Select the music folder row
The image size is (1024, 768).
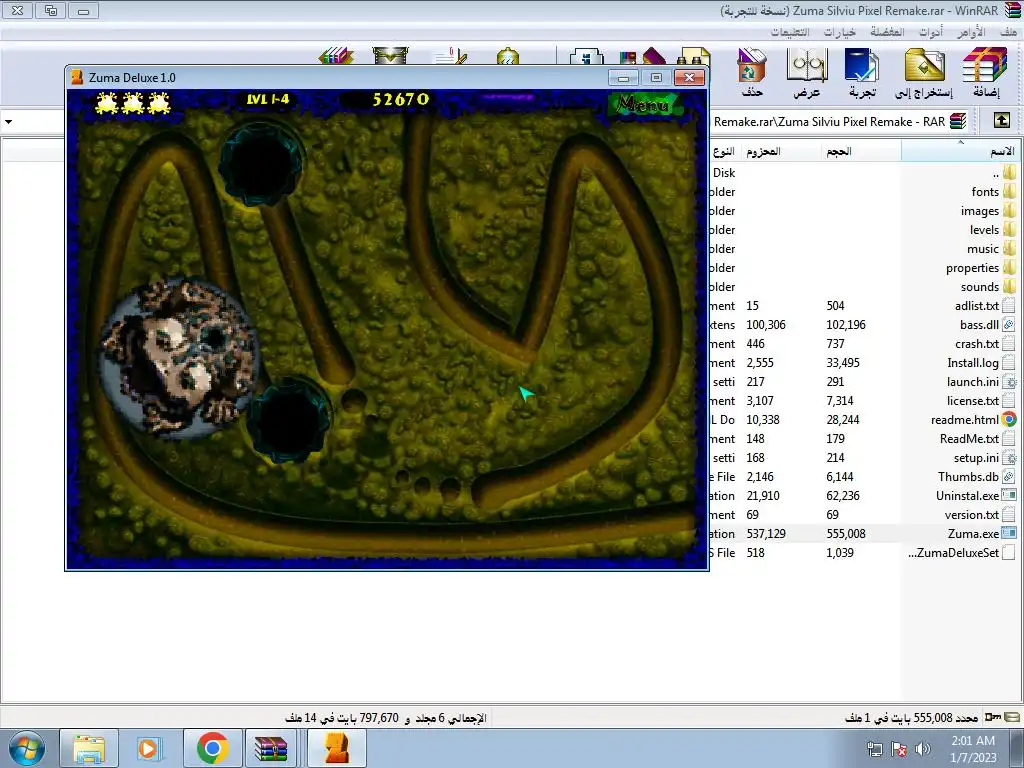tap(865, 248)
